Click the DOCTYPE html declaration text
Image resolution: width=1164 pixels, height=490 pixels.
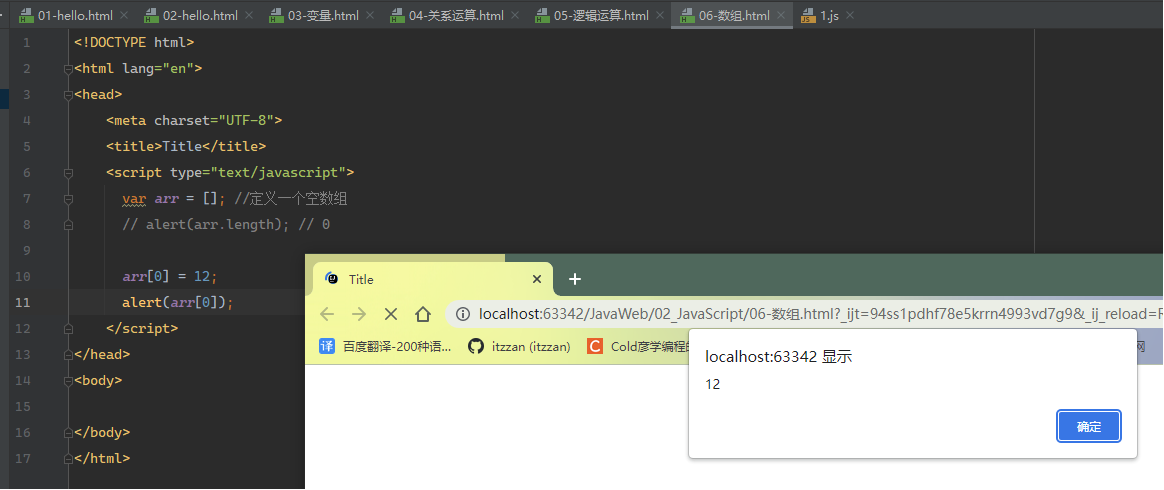[x=134, y=42]
